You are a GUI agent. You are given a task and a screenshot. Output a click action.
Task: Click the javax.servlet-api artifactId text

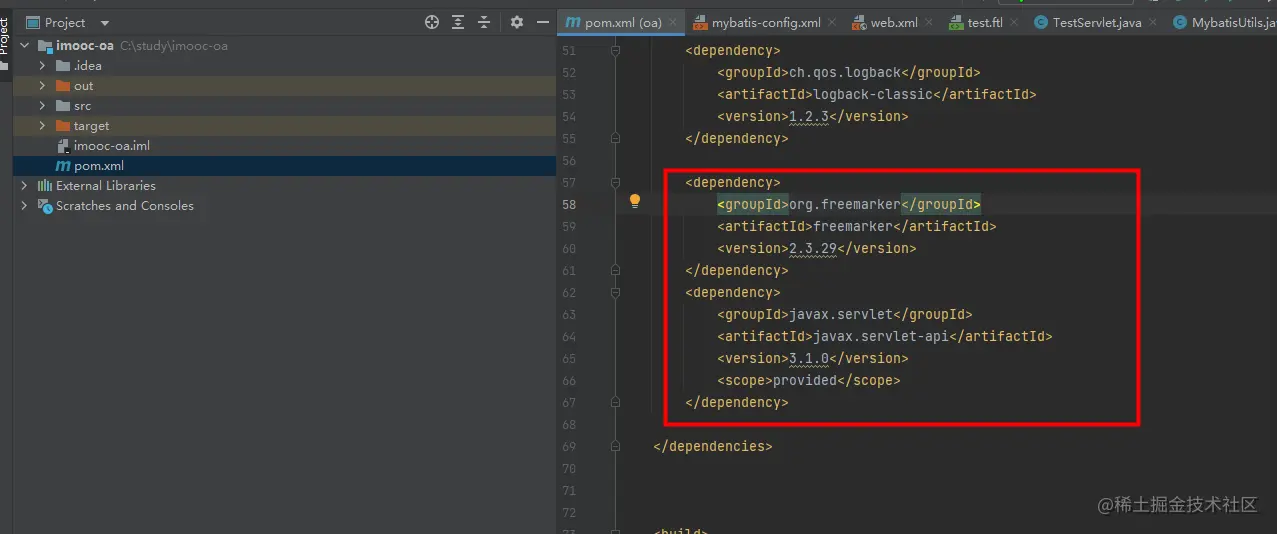(x=881, y=337)
